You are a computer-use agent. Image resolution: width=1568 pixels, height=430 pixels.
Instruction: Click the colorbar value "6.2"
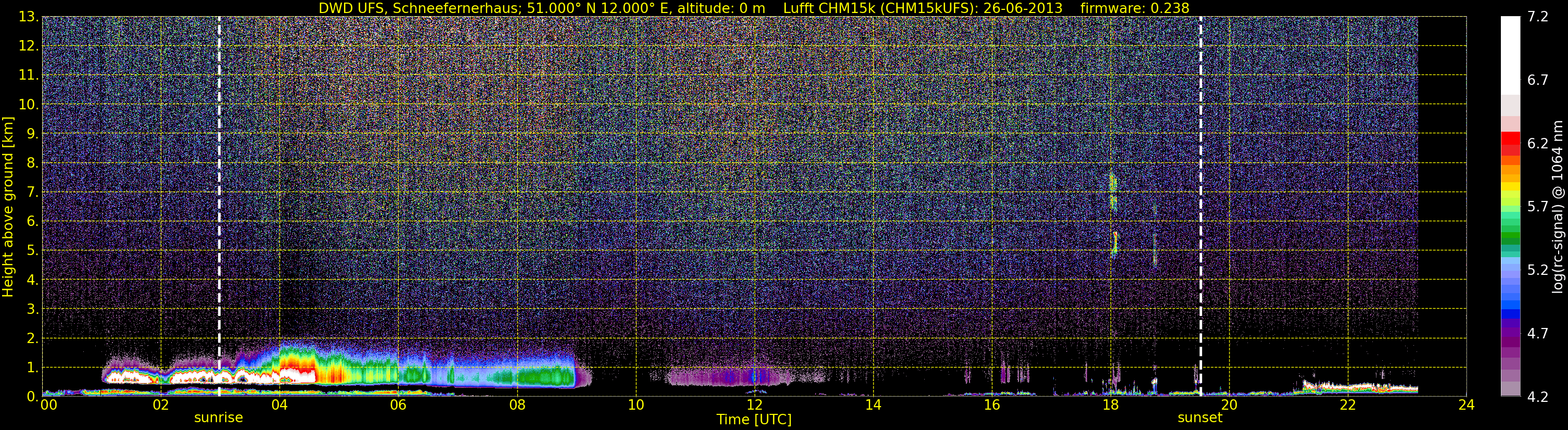tap(1538, 143)
